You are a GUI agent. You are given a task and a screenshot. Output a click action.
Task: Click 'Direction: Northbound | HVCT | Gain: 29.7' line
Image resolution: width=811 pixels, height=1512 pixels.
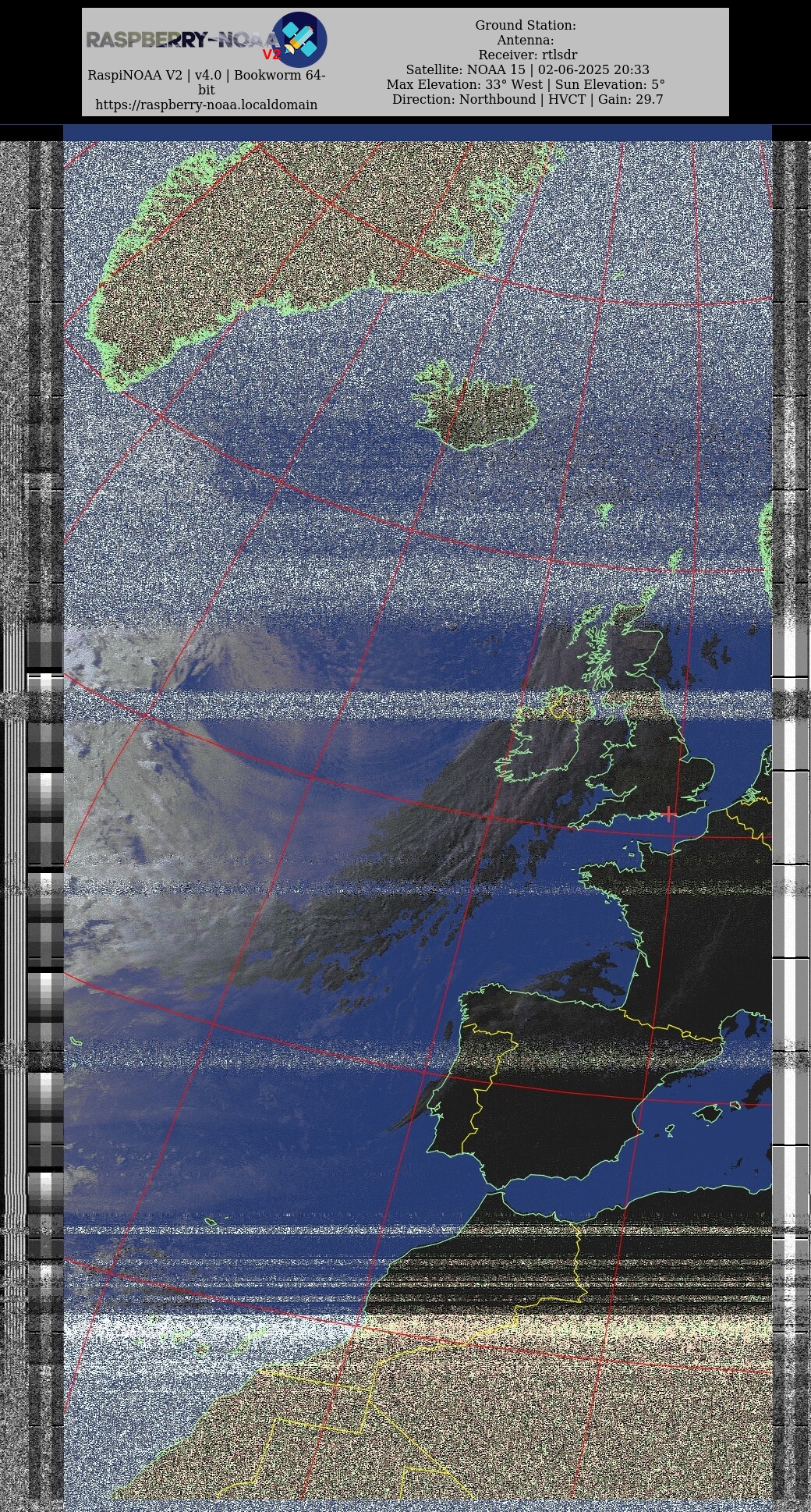pyautogui.click(x=527, y=100)
